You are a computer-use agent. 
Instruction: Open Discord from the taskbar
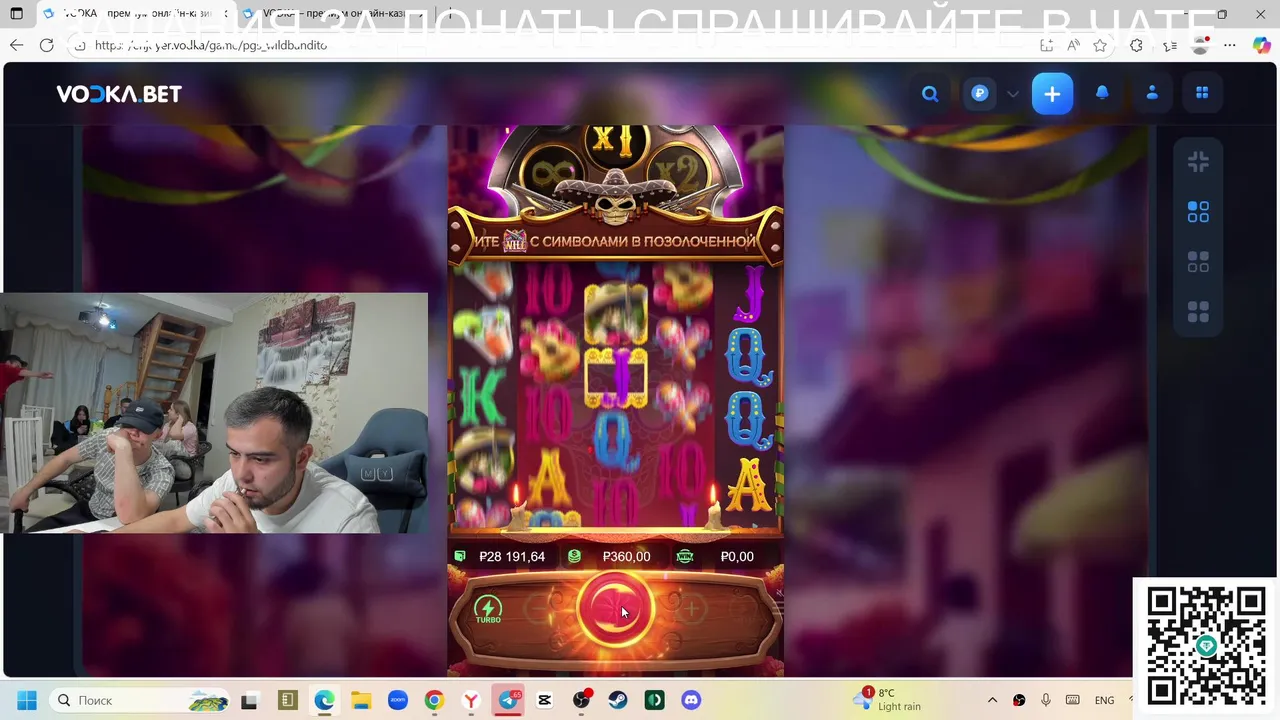(691, 700)
